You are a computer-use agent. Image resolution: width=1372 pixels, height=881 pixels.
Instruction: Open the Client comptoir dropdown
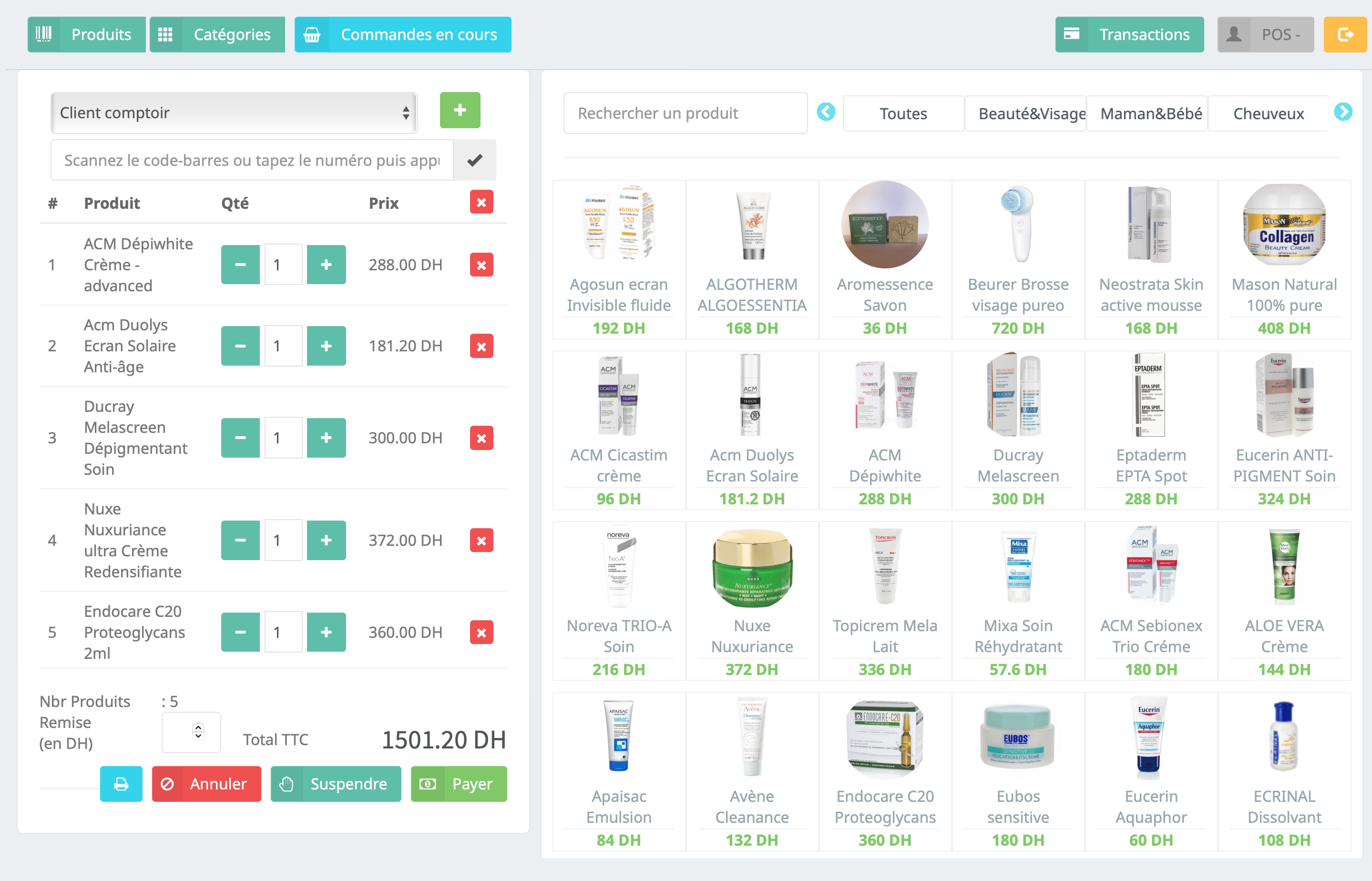(233, 113)
